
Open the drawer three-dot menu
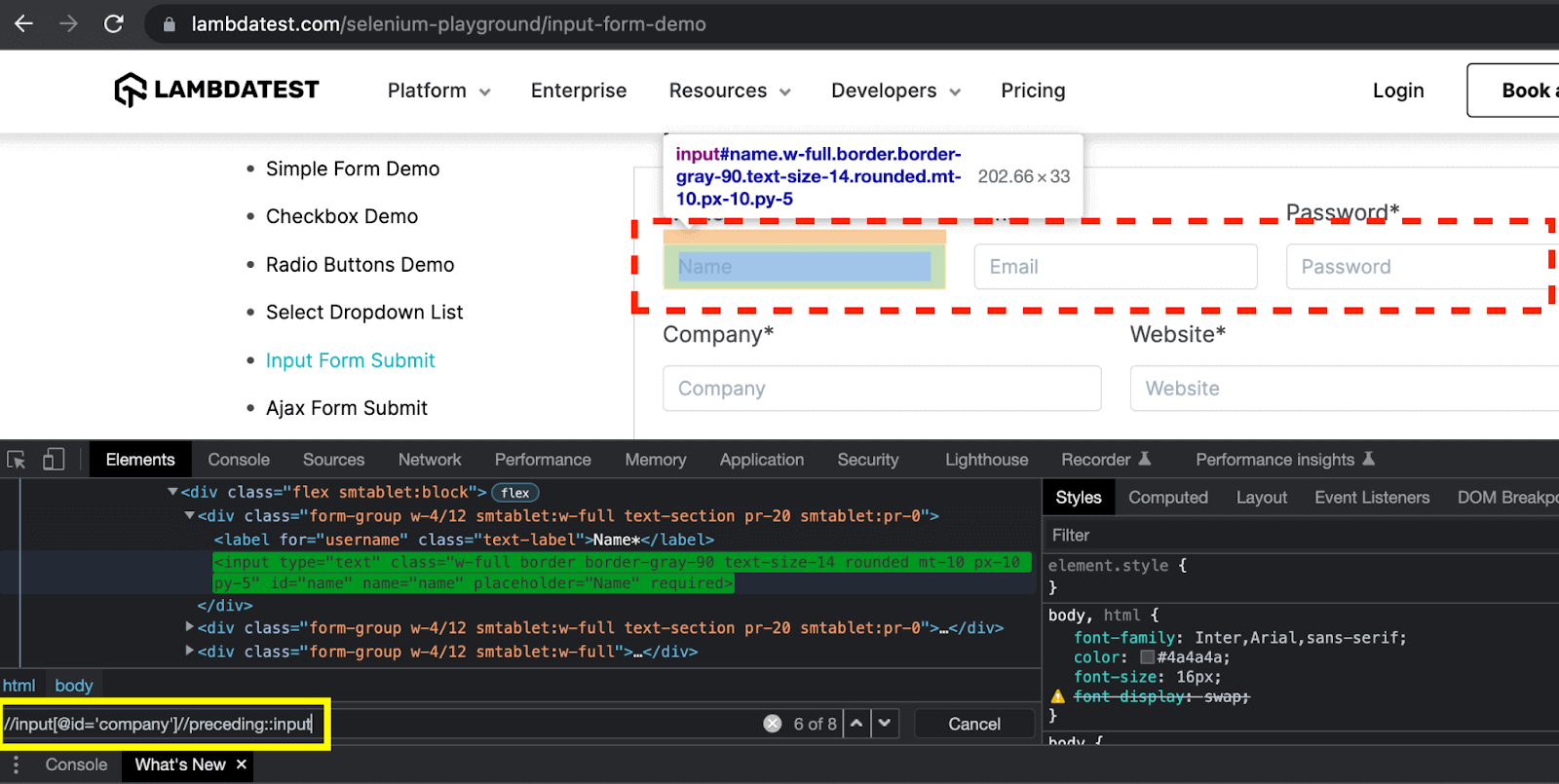[16, 765]
